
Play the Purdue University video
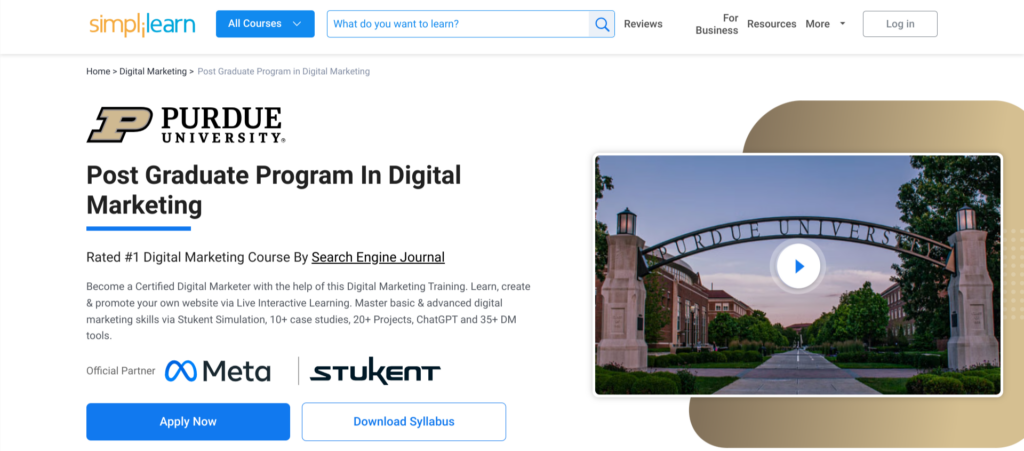pyautogui.click(x=798, y=266)
